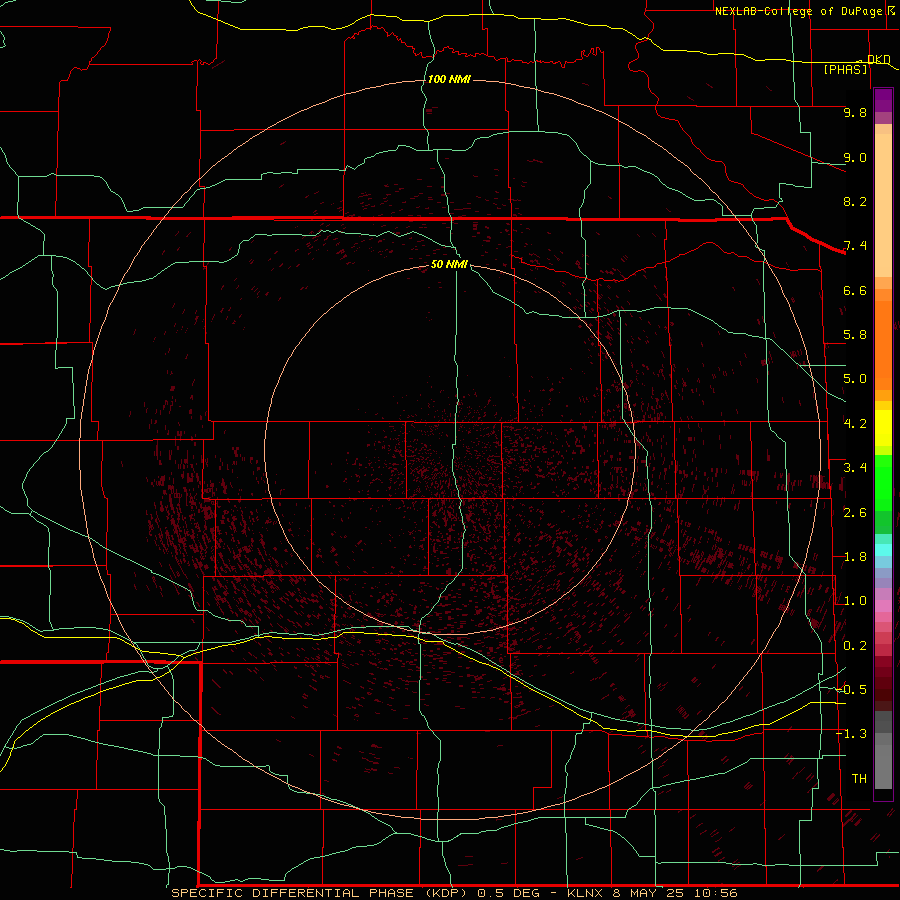Click the 8.2 color scale value

[x=855, y=201]
